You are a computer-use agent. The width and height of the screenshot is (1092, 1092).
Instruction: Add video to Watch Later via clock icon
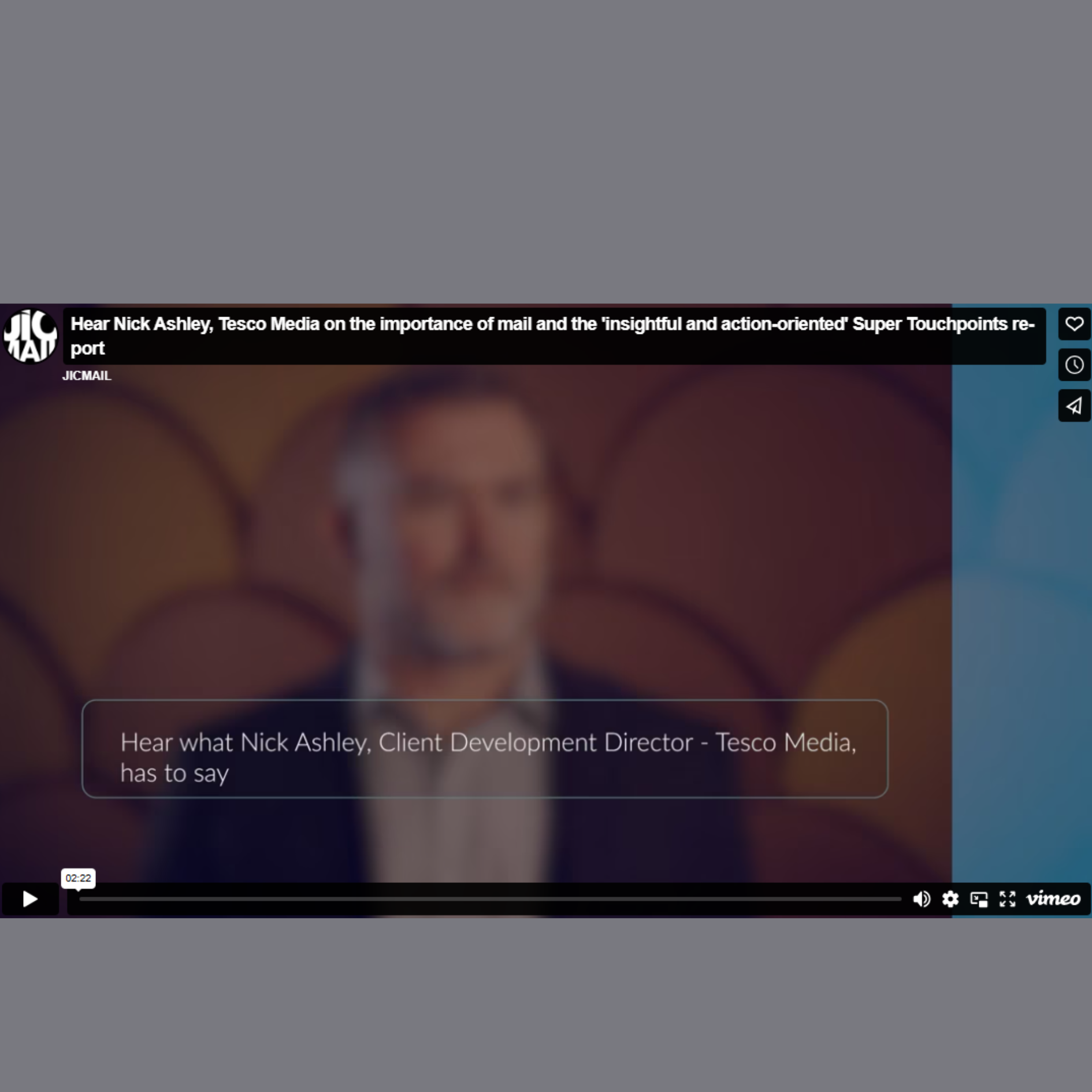click(x=1074, y=365)
